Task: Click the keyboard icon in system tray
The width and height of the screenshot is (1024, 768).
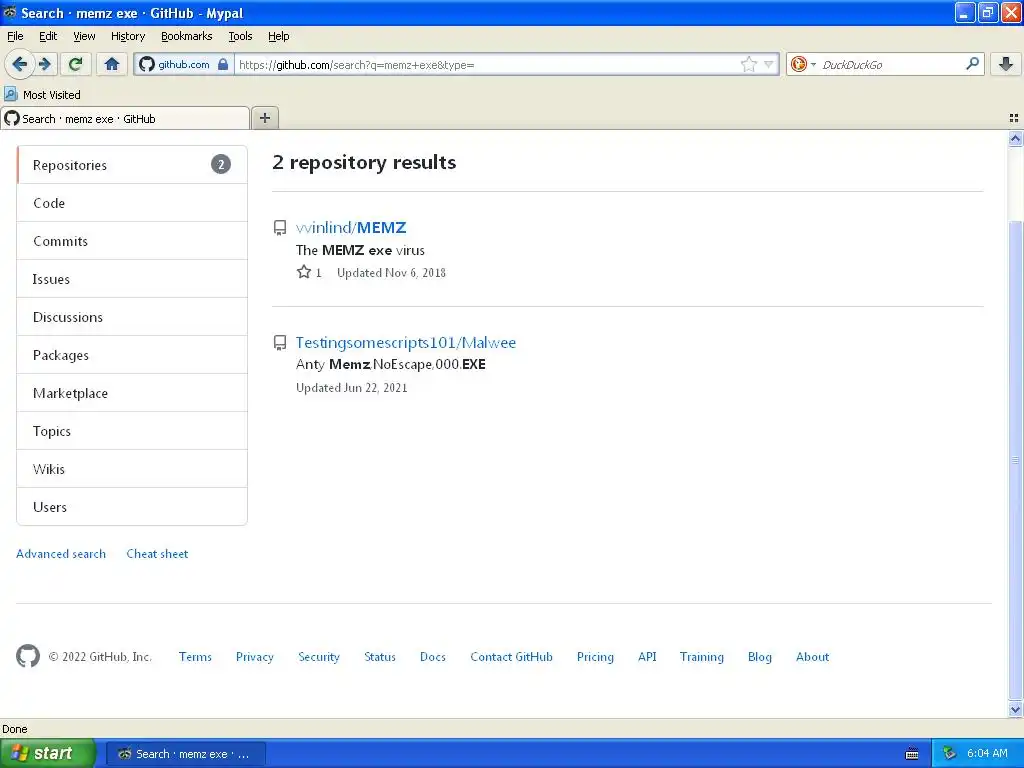Action: pyautogui.click(x=912, y=754)
